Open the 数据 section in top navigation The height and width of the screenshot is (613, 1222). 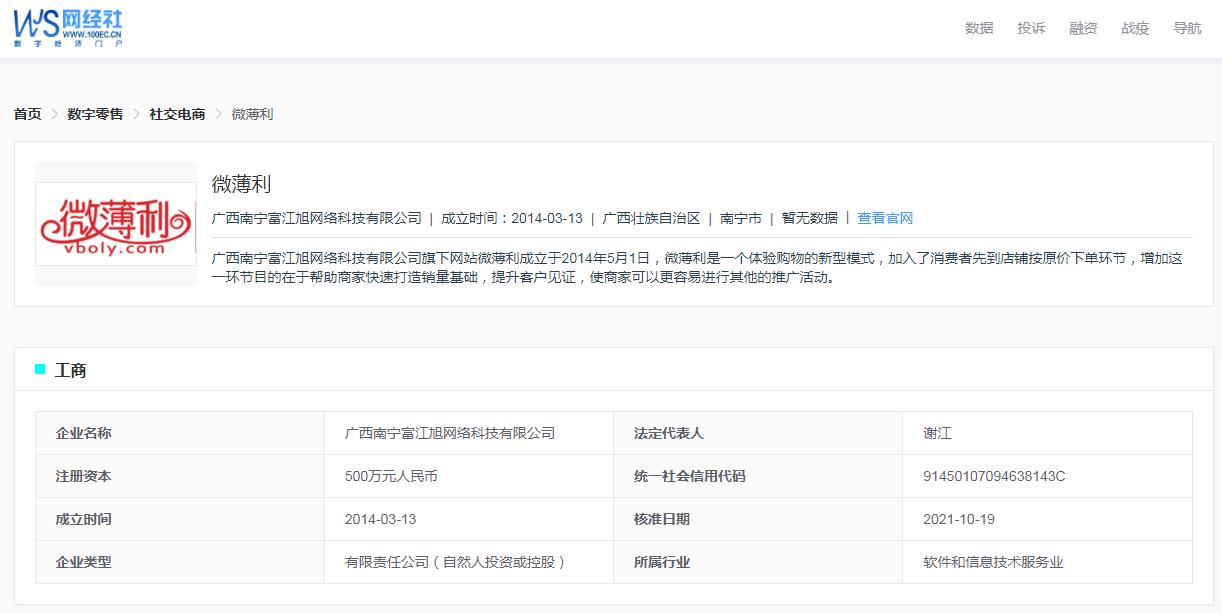coord(977,28)
